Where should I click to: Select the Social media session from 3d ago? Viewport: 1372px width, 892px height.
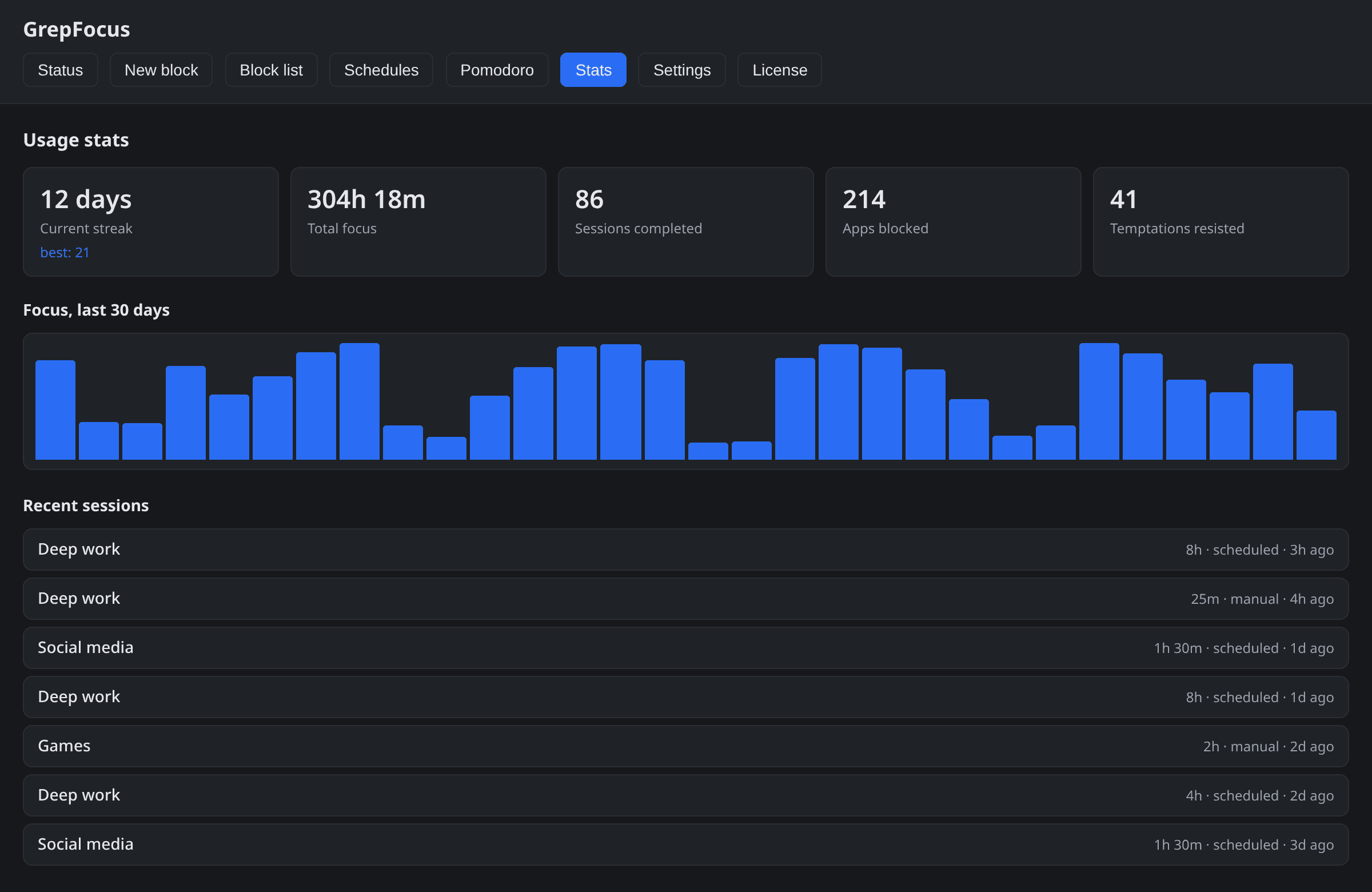point(686,844)
